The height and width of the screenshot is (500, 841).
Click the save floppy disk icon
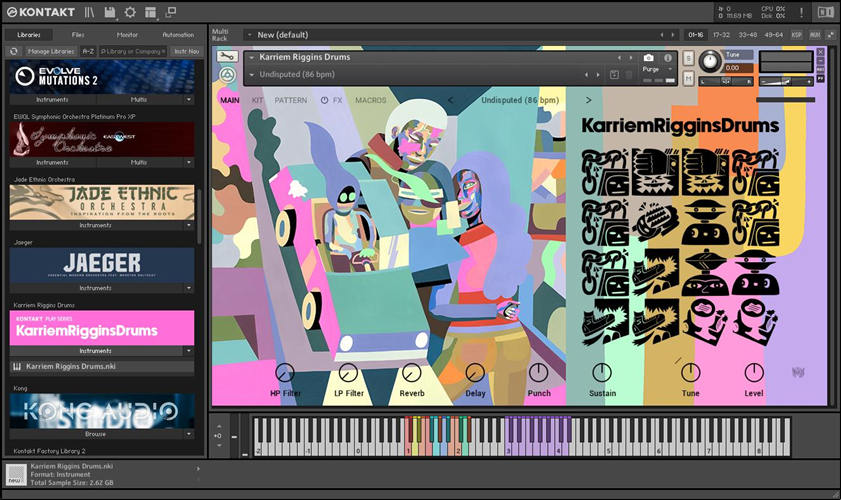coord(110,13)
